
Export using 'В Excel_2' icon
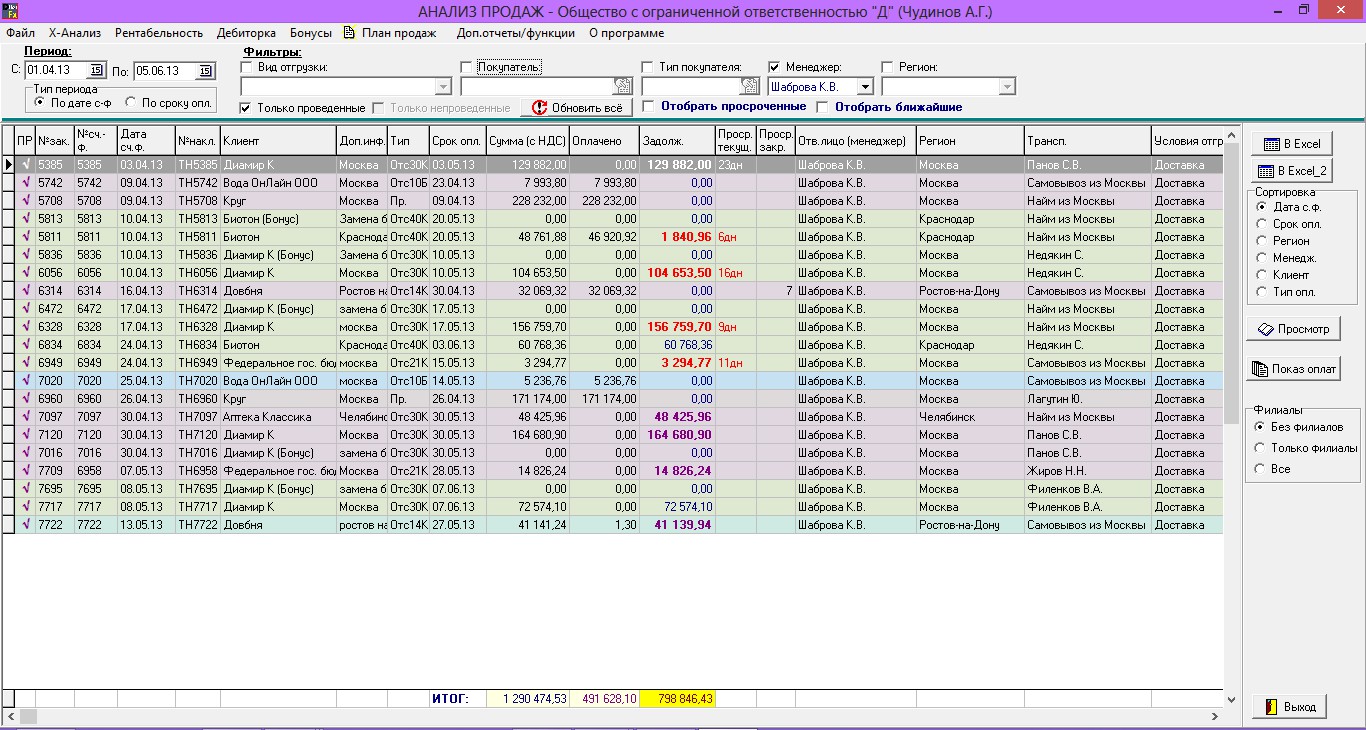pos(1266,171)
